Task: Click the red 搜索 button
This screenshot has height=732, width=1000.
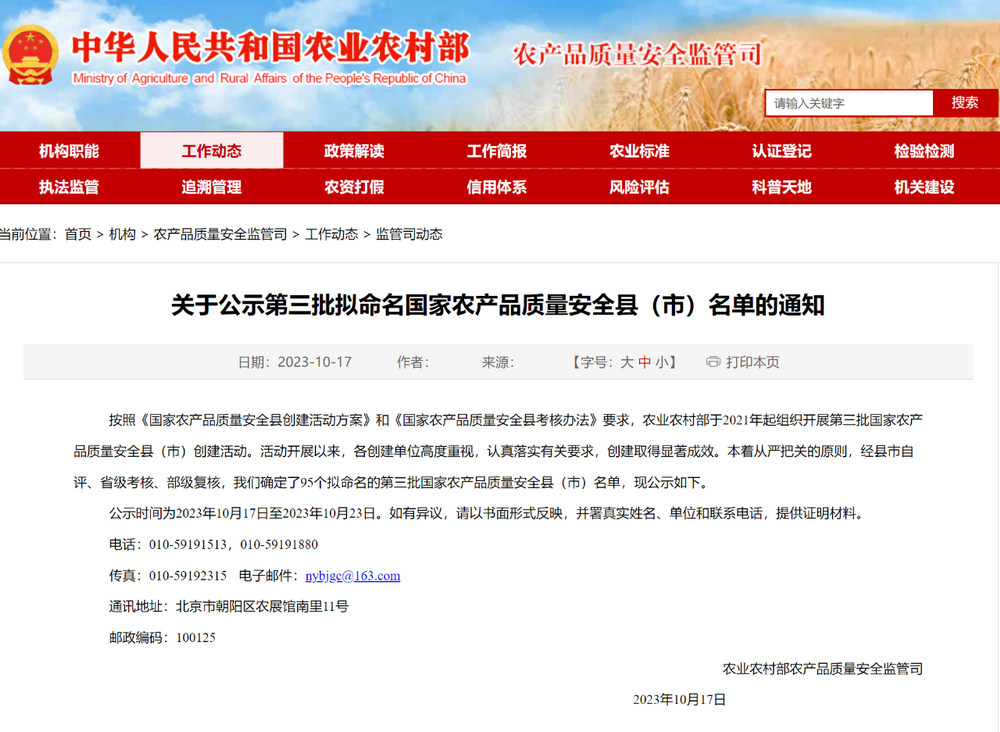Action: tap(965, 103)
